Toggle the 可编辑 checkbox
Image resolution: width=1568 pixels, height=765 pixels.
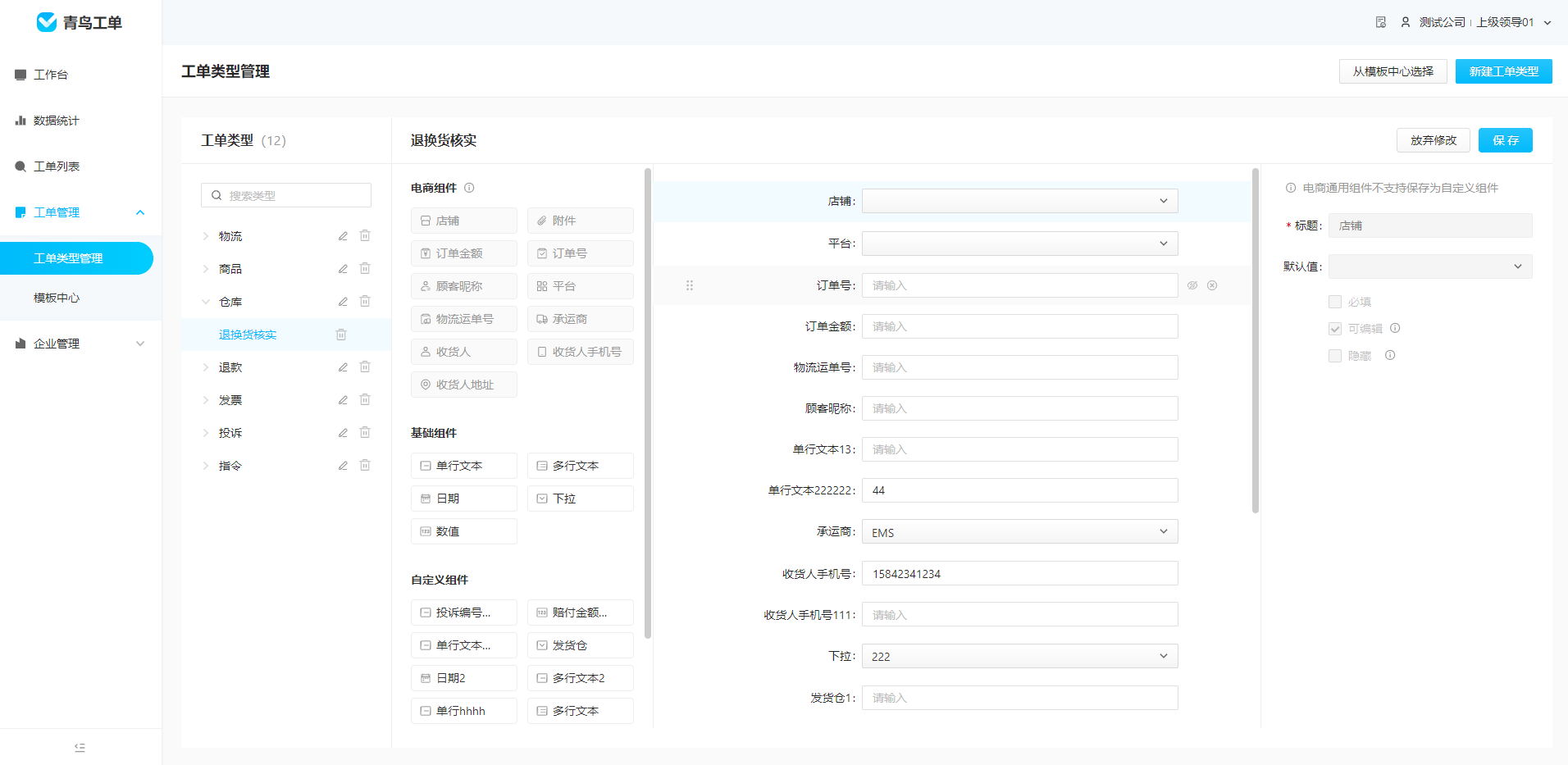click(x=1335, y=329)
